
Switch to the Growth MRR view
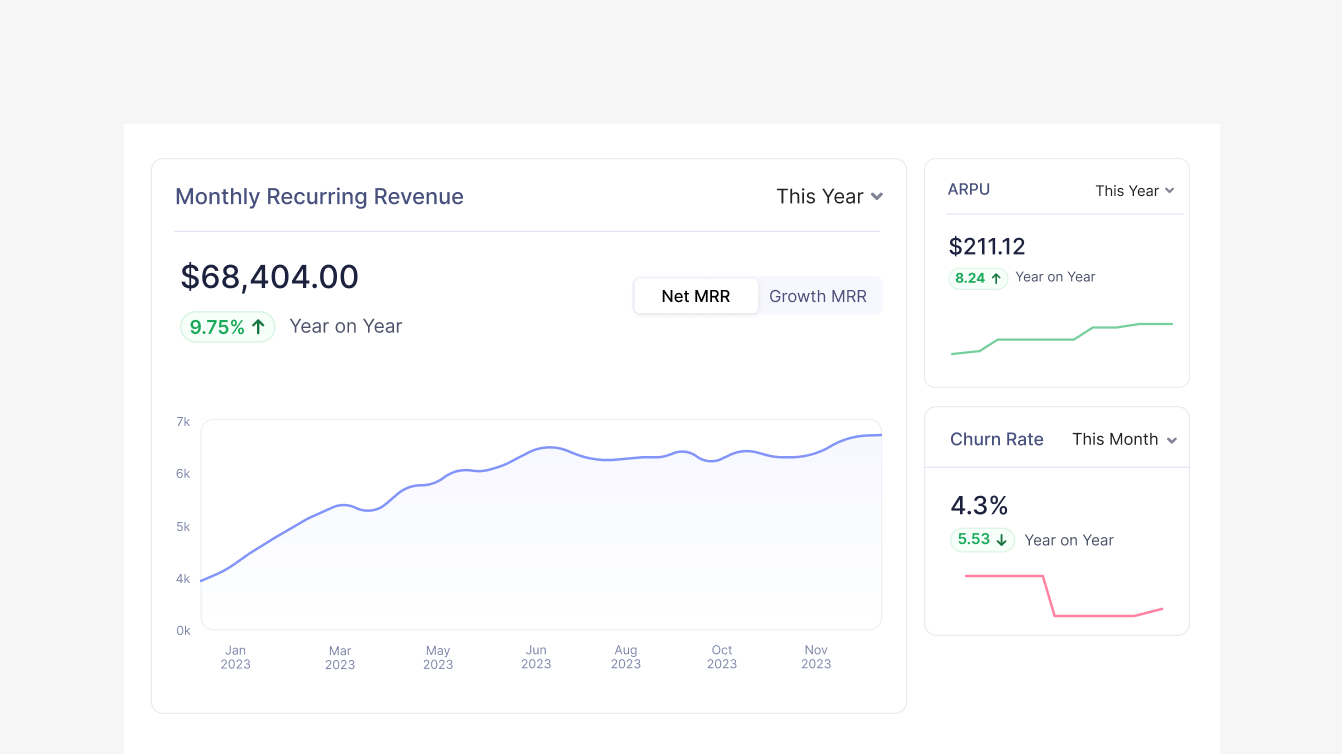point(818,295)
